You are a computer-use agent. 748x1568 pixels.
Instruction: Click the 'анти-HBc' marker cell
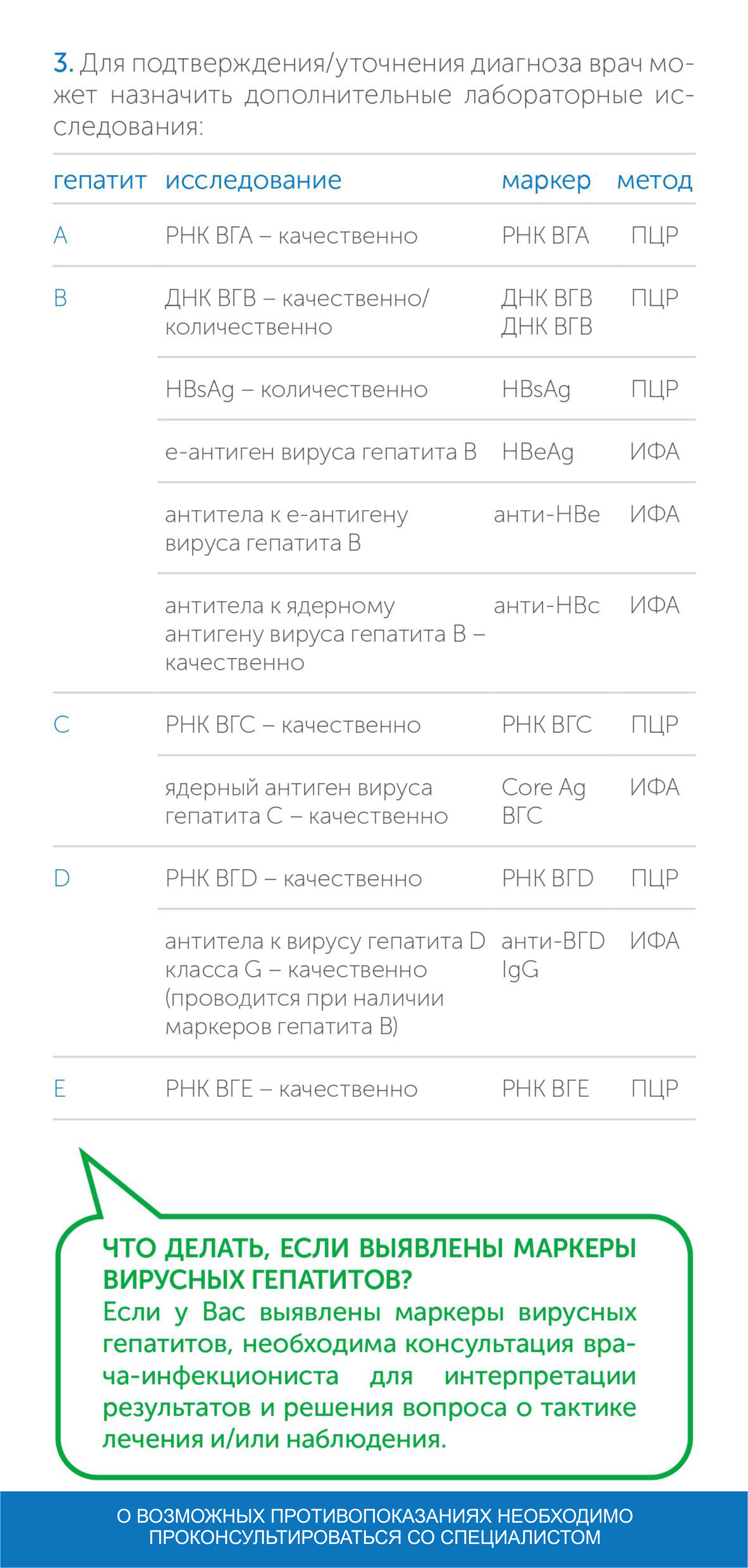(x=547, y=606)
